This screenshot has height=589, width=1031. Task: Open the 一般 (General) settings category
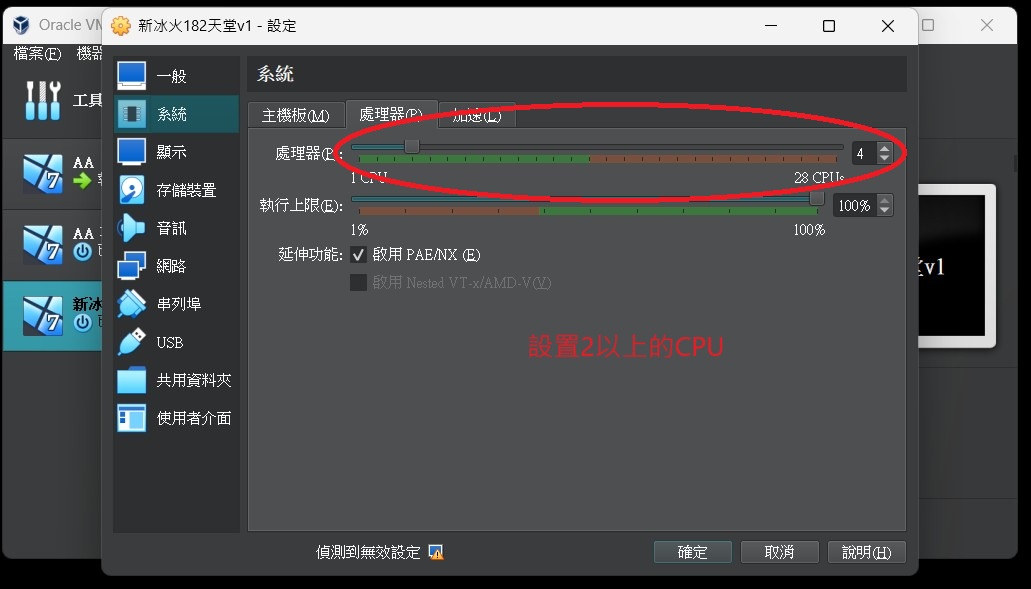click(x=170, y=76)
